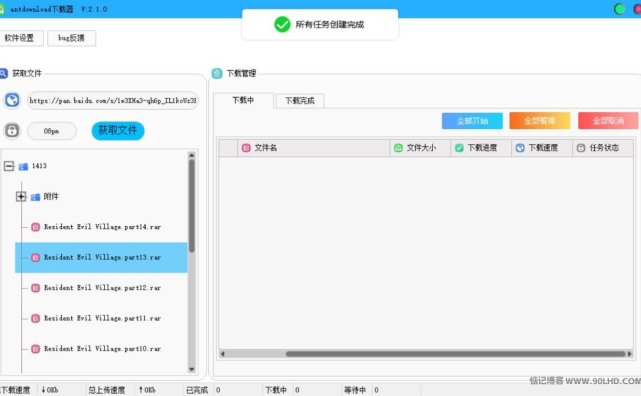Screen dimensions: 641x396
Task: Switch to the 下载完成 tab
Action: pyautogui.click(x=300, y=101)
